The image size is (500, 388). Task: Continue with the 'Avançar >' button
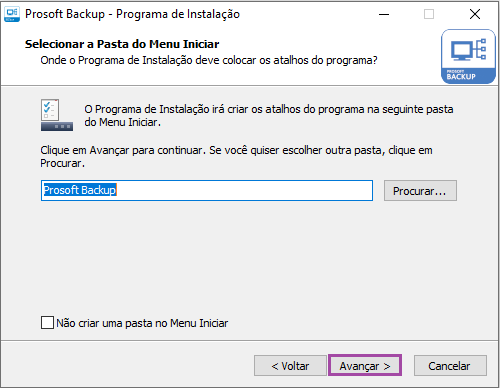tap(365, 366)
